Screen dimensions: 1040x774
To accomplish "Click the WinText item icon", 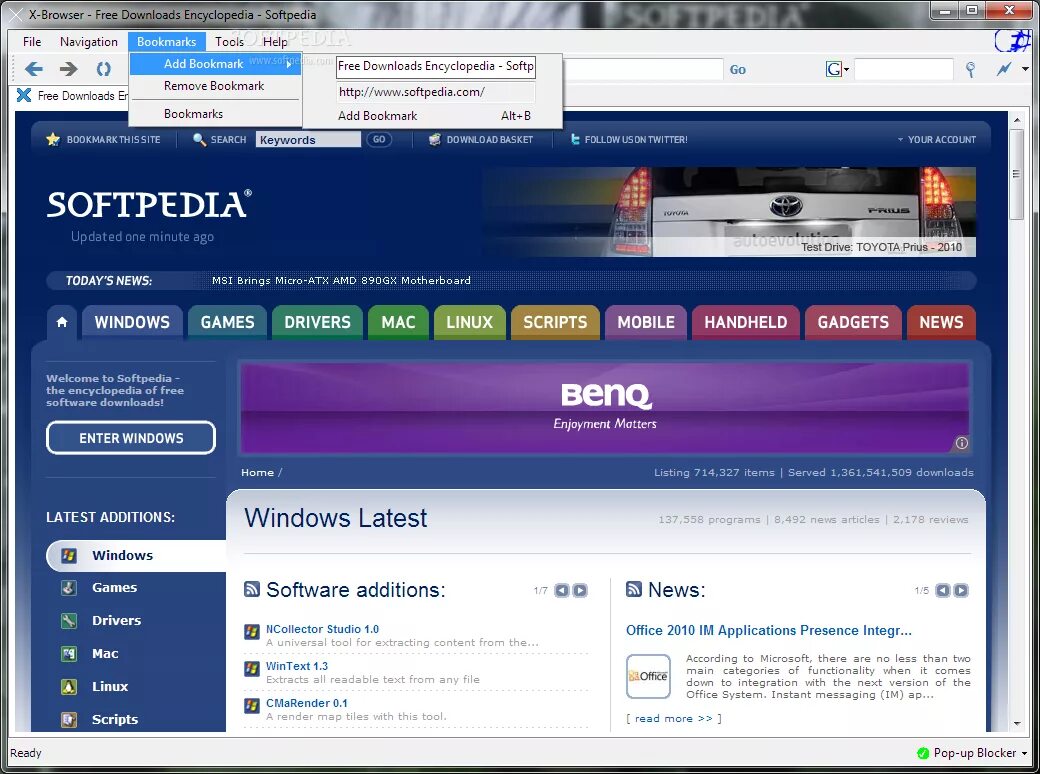I will pos(252,669).
